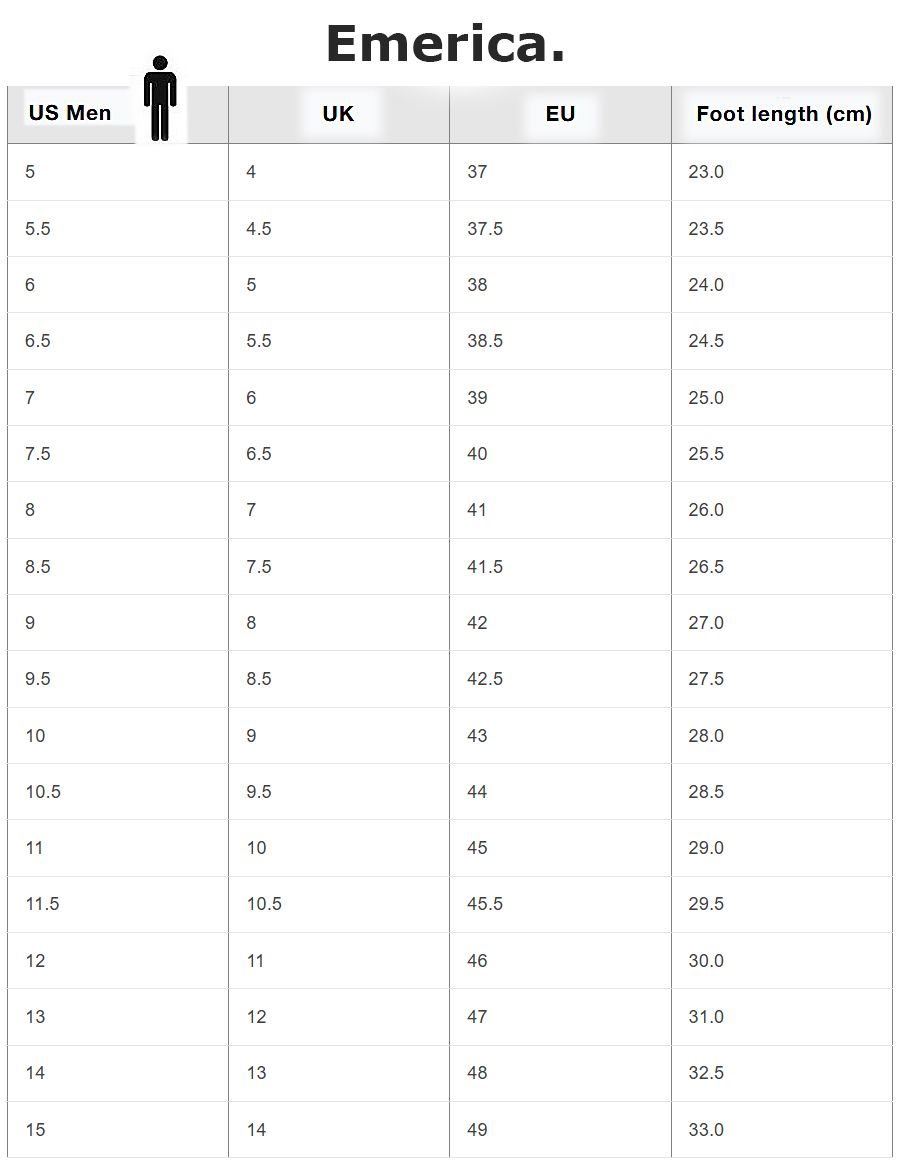
Task: Click EU size 41.5 cell
Action: [x=485, y=567]
